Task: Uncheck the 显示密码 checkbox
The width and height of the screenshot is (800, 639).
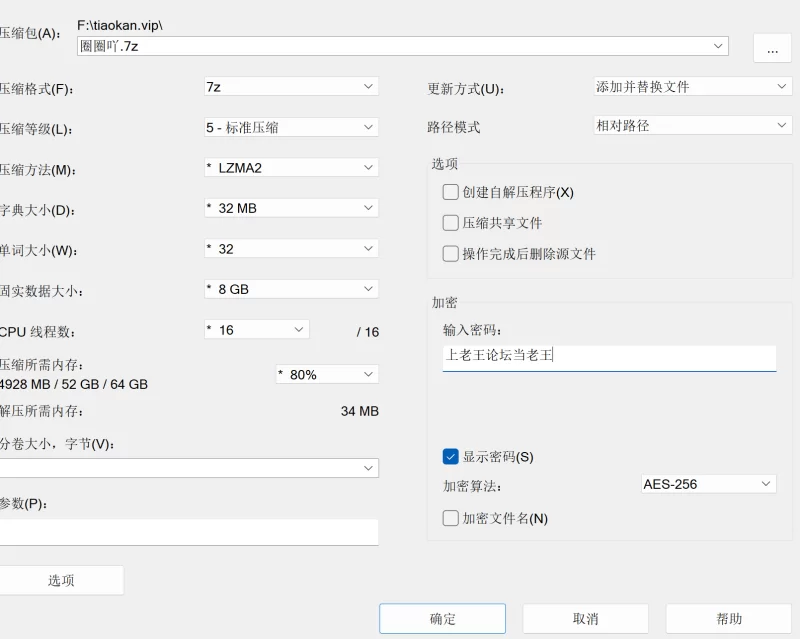Action: (x=450, y=457)
